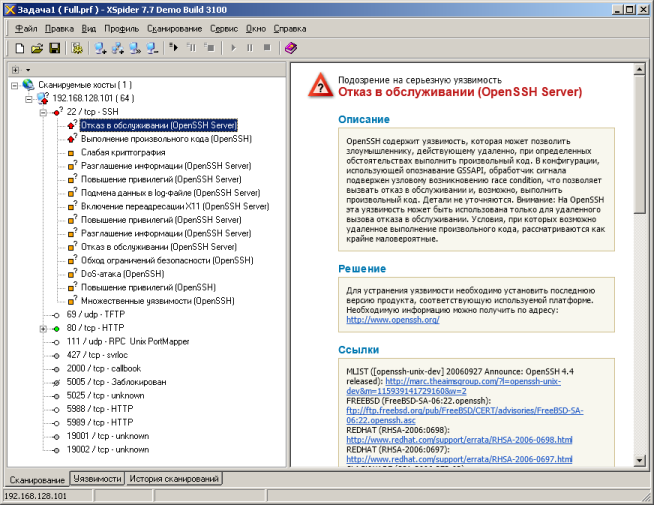Screen dimensions: 654x505
Task: Click the scrollbar up arrow in the description pane
Action: point(639,70)
